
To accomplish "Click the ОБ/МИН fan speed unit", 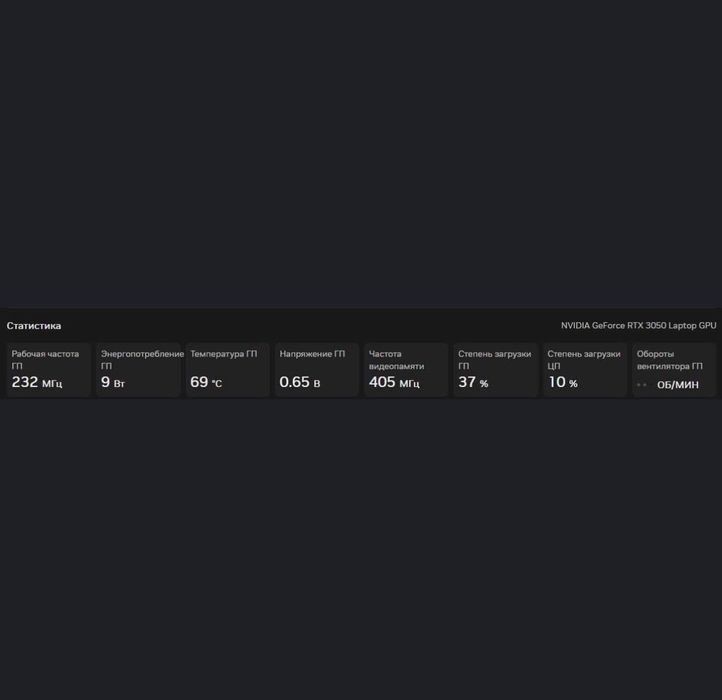I will (678, 385).
